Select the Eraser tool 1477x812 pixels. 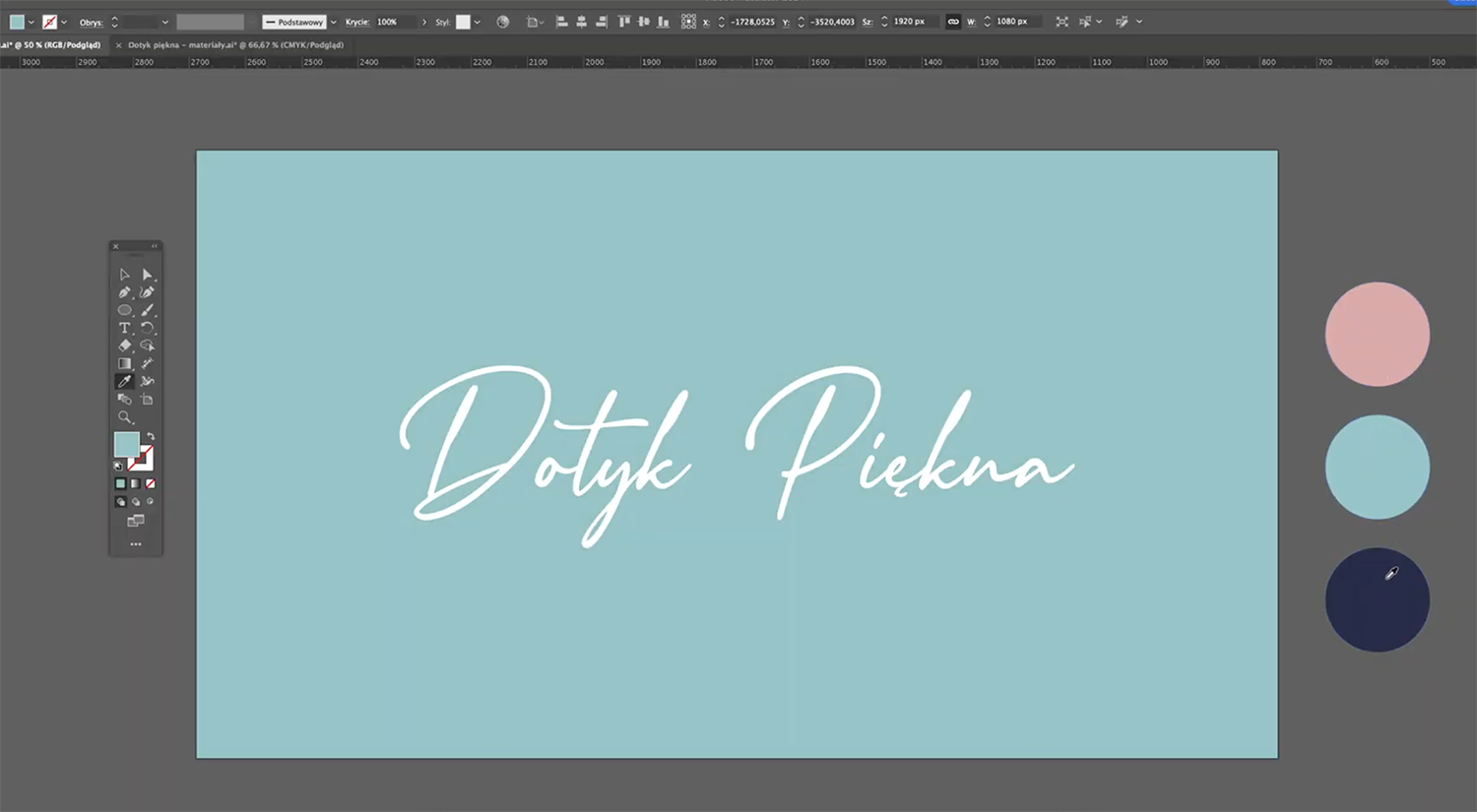(x=124, y=345)
